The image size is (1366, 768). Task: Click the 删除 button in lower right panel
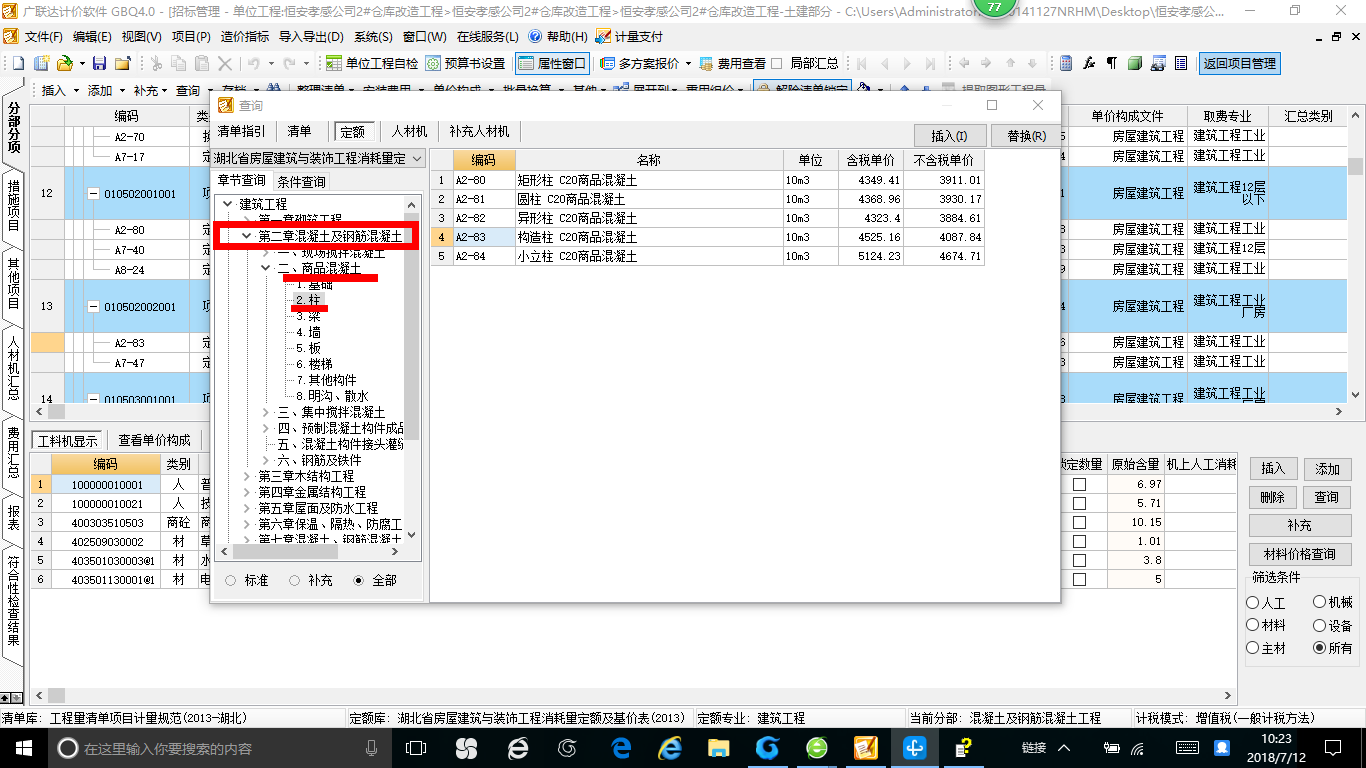click(x=1272, y=497)
